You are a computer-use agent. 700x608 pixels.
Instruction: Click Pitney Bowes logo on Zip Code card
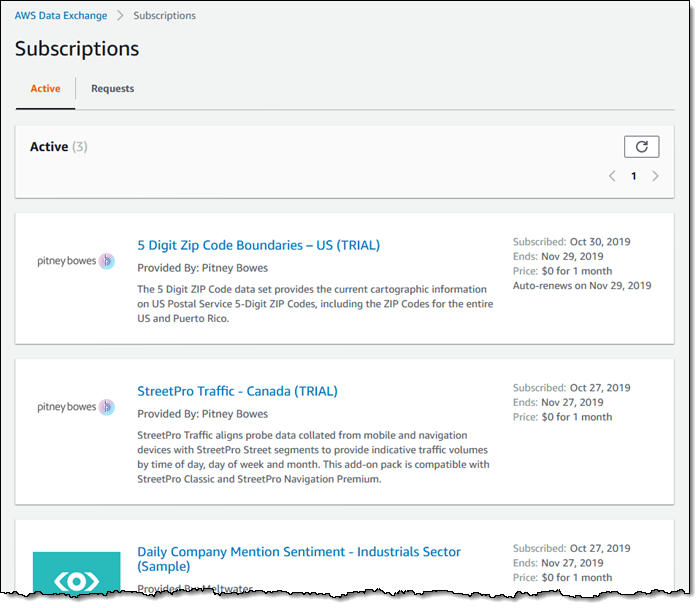point(76,261)
